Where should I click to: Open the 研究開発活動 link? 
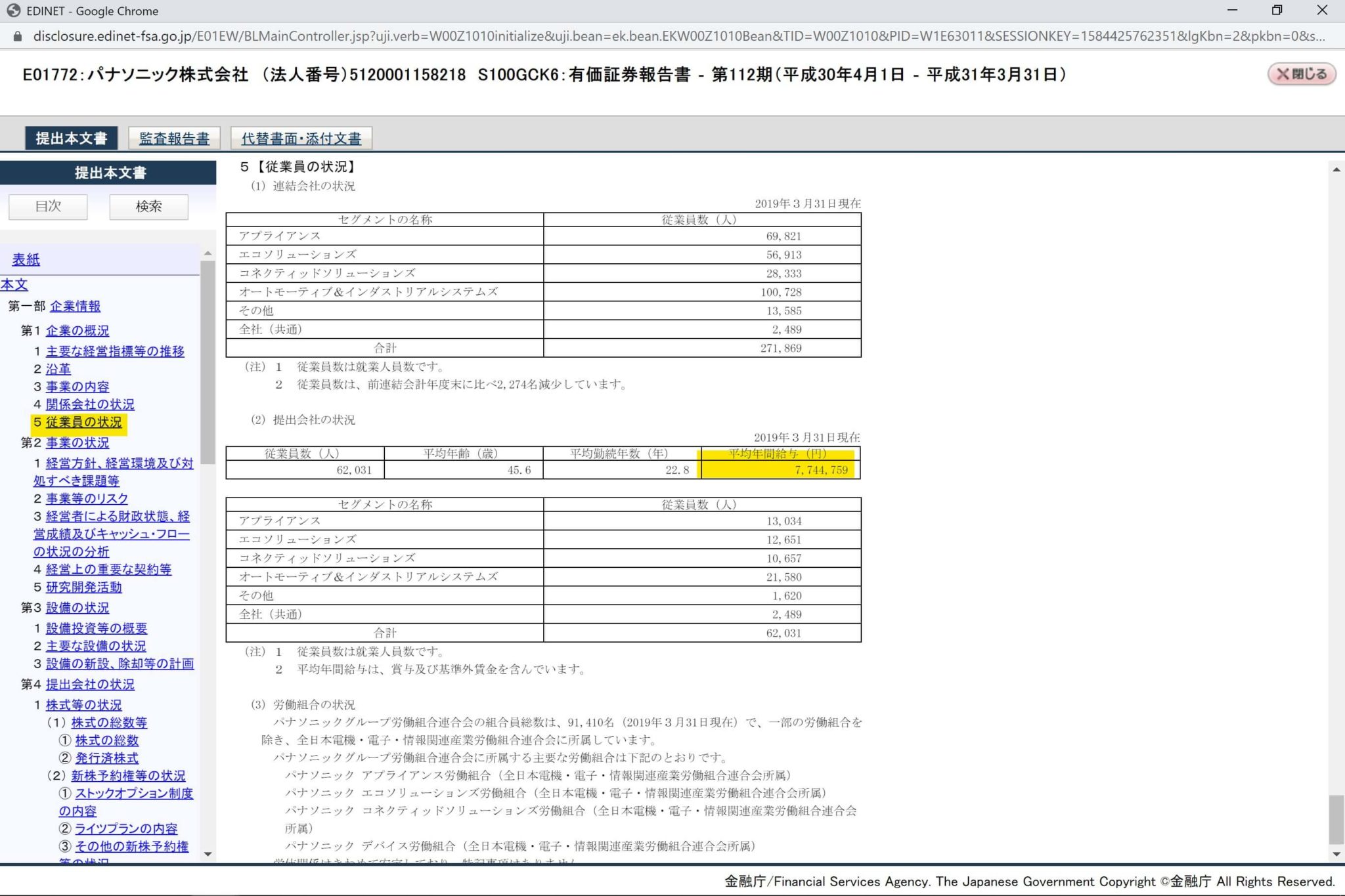[84, 587]
